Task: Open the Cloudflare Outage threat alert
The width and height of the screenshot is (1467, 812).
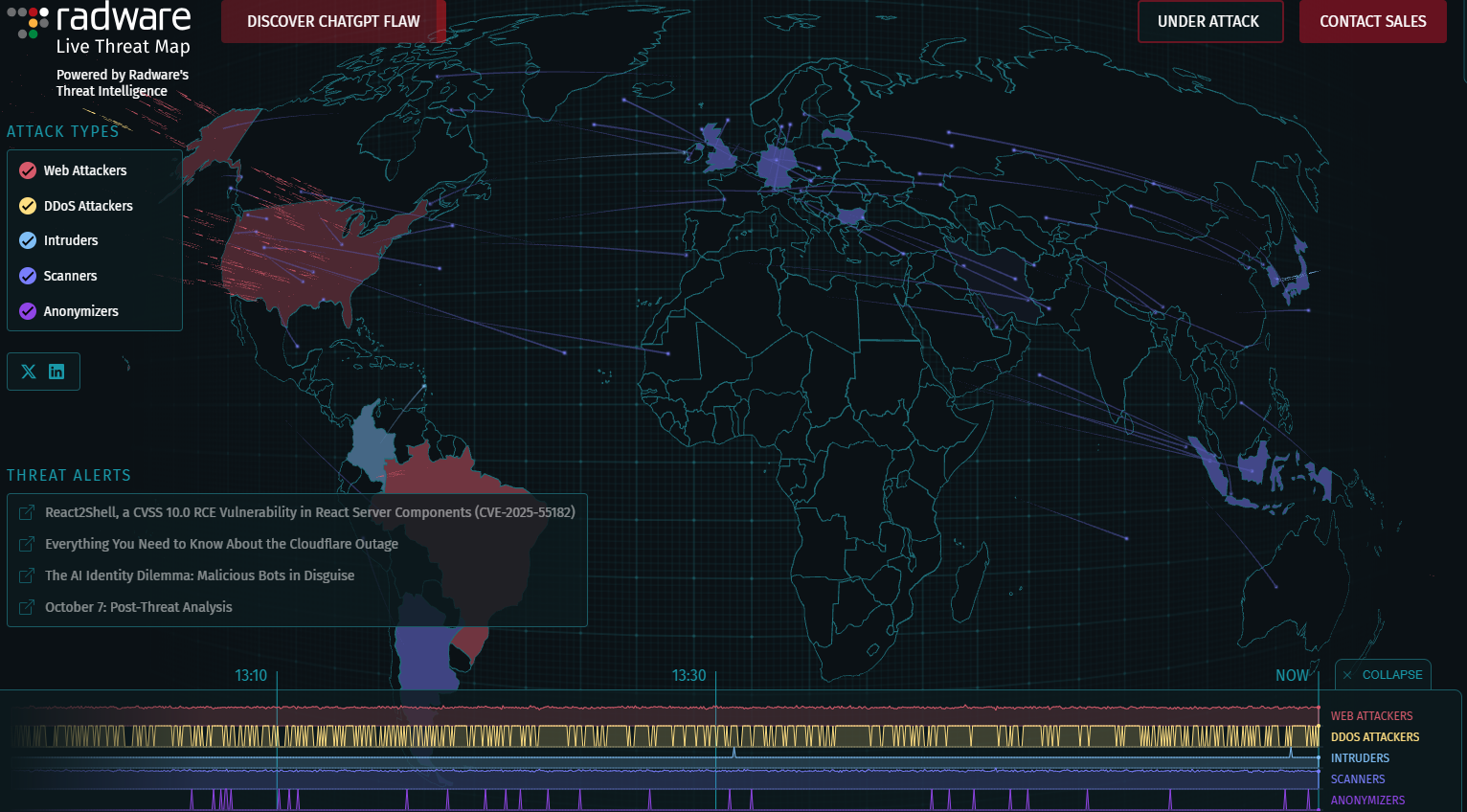Action: tap(221, 543)
